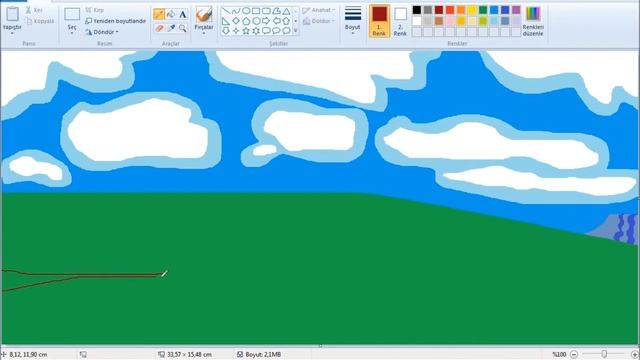Expand the full shapes gallery
This screenshot has height=360, width=640.
click(296, 31)
